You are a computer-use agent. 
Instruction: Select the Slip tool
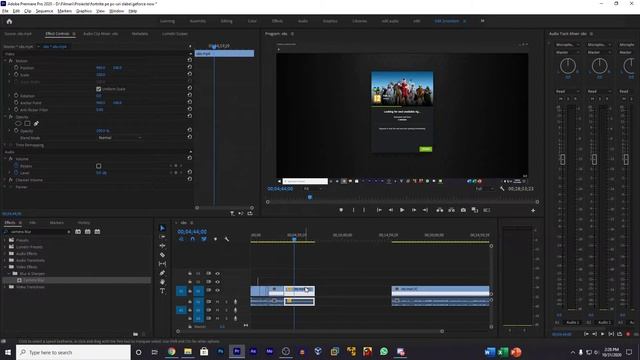(162, 264)
